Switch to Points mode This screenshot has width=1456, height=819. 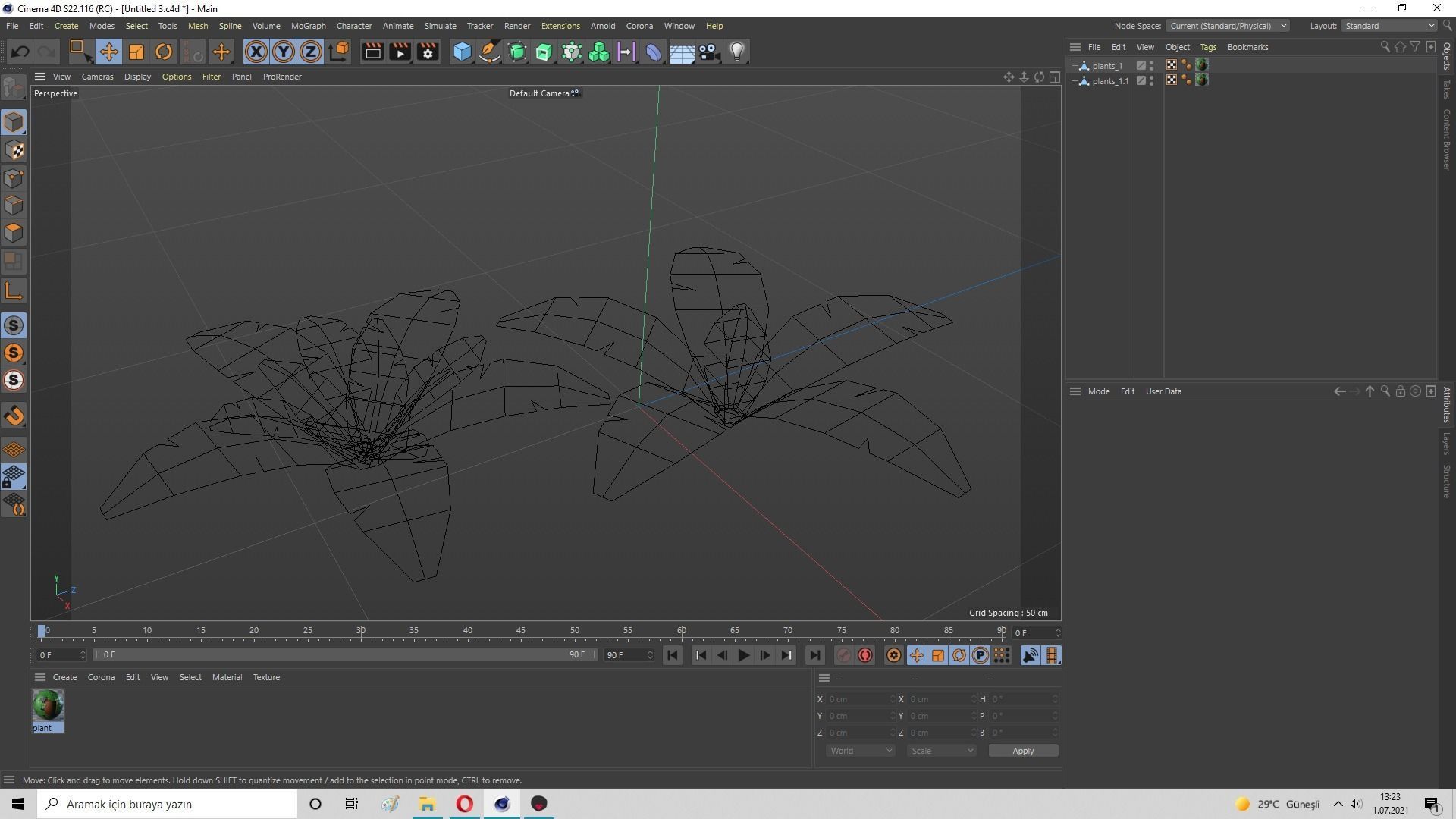pos(14,178)
